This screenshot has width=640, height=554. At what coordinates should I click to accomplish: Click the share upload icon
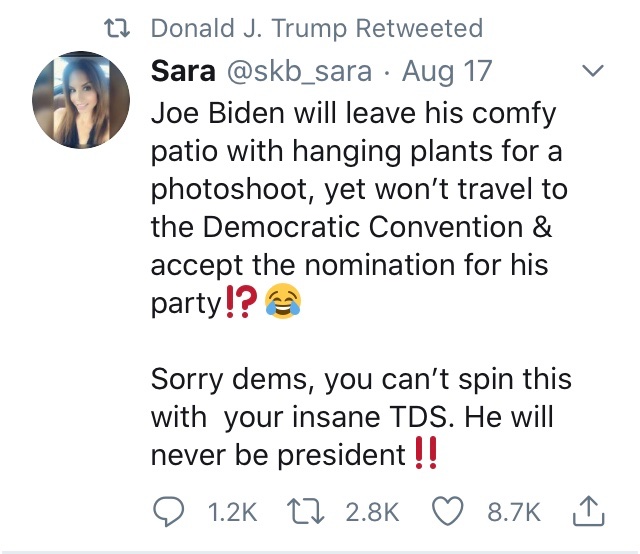point(590,512)
